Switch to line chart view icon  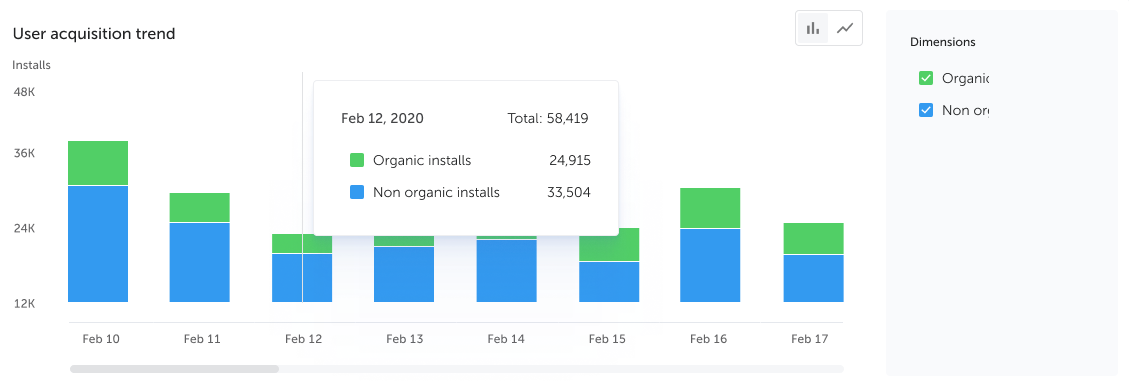coord(845,29)
